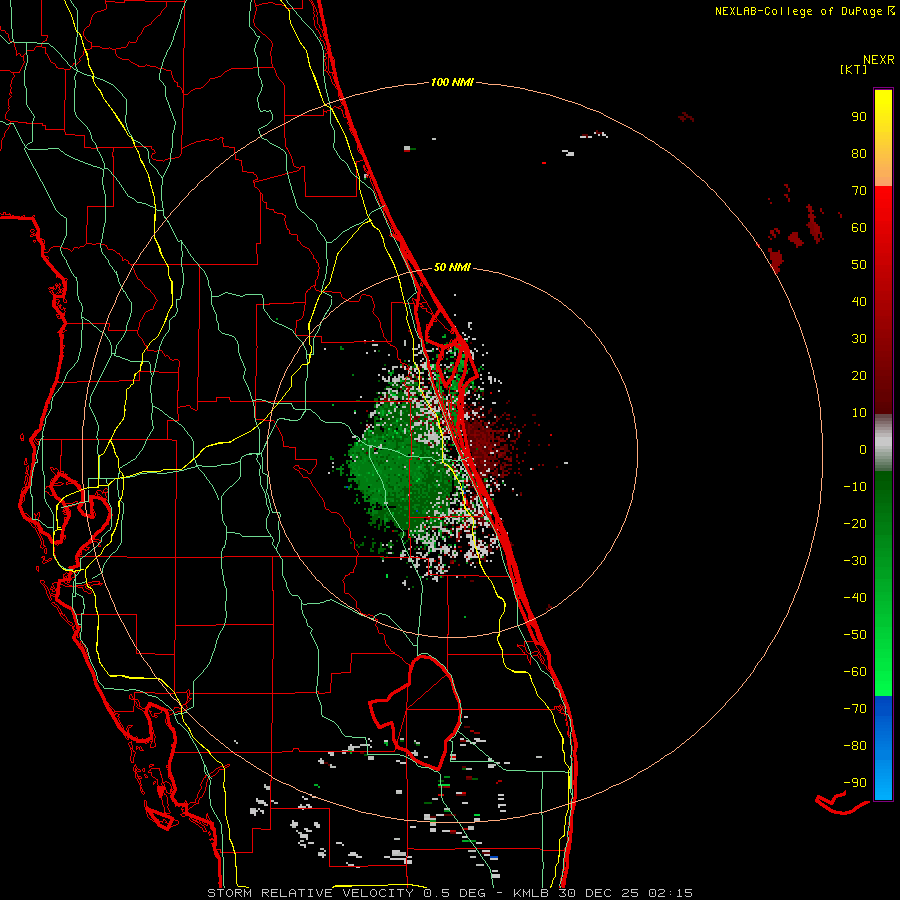900x900 pixels.
Task: Select the positive 30 knot scale value
Action: tap(859, 339)
